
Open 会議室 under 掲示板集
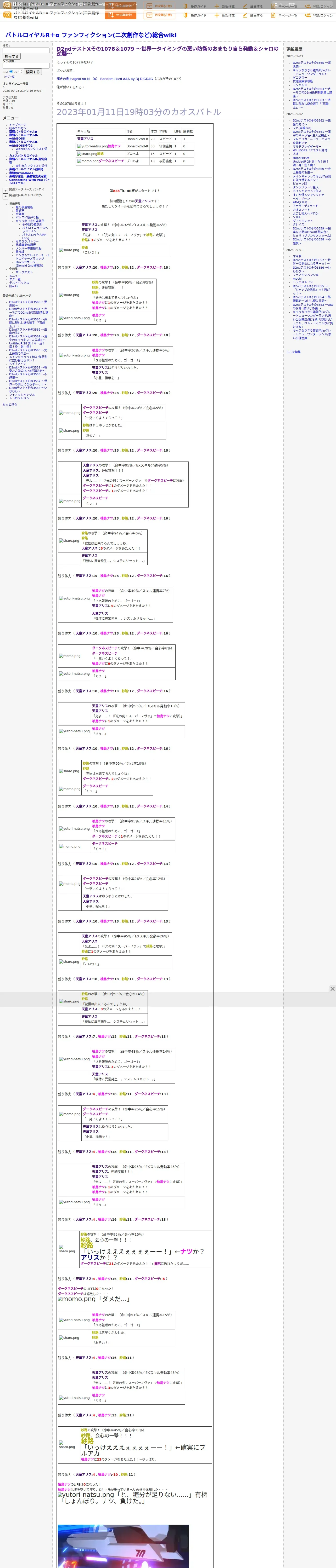click(20, 214)
